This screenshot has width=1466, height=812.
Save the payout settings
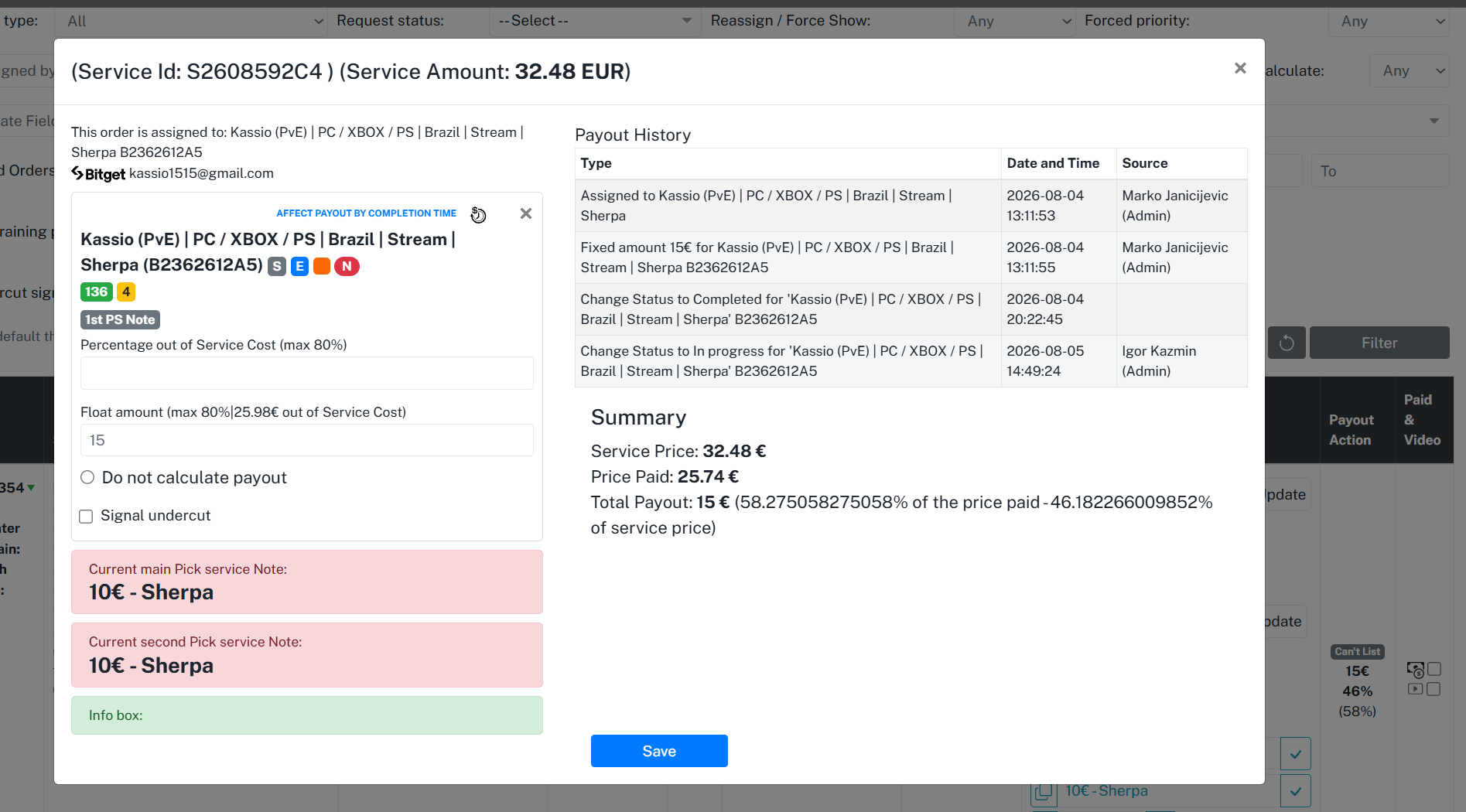[659, 751]
